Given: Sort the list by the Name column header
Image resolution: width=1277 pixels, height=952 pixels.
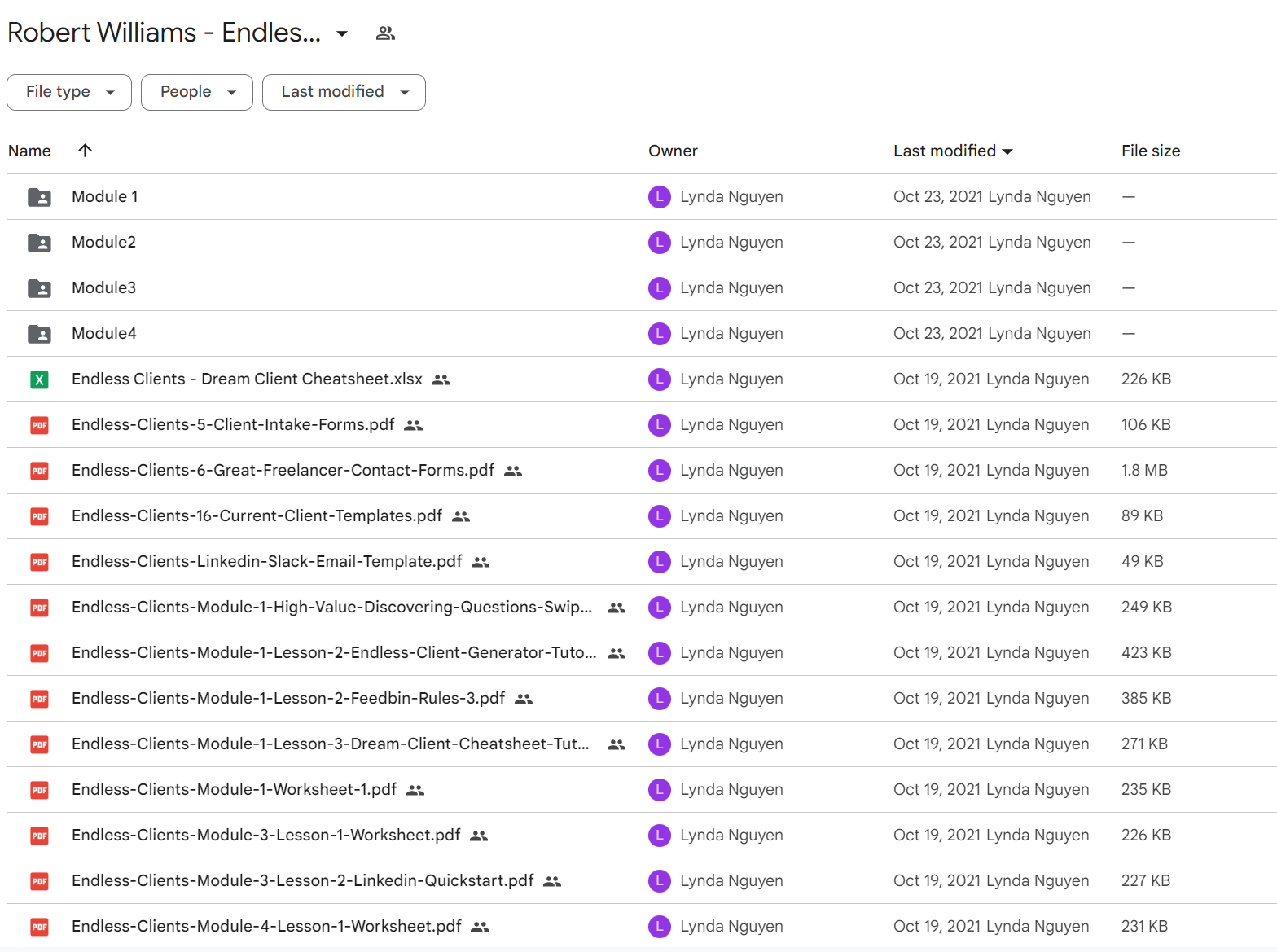Looking at the screenshot, I should click(29, 151).
